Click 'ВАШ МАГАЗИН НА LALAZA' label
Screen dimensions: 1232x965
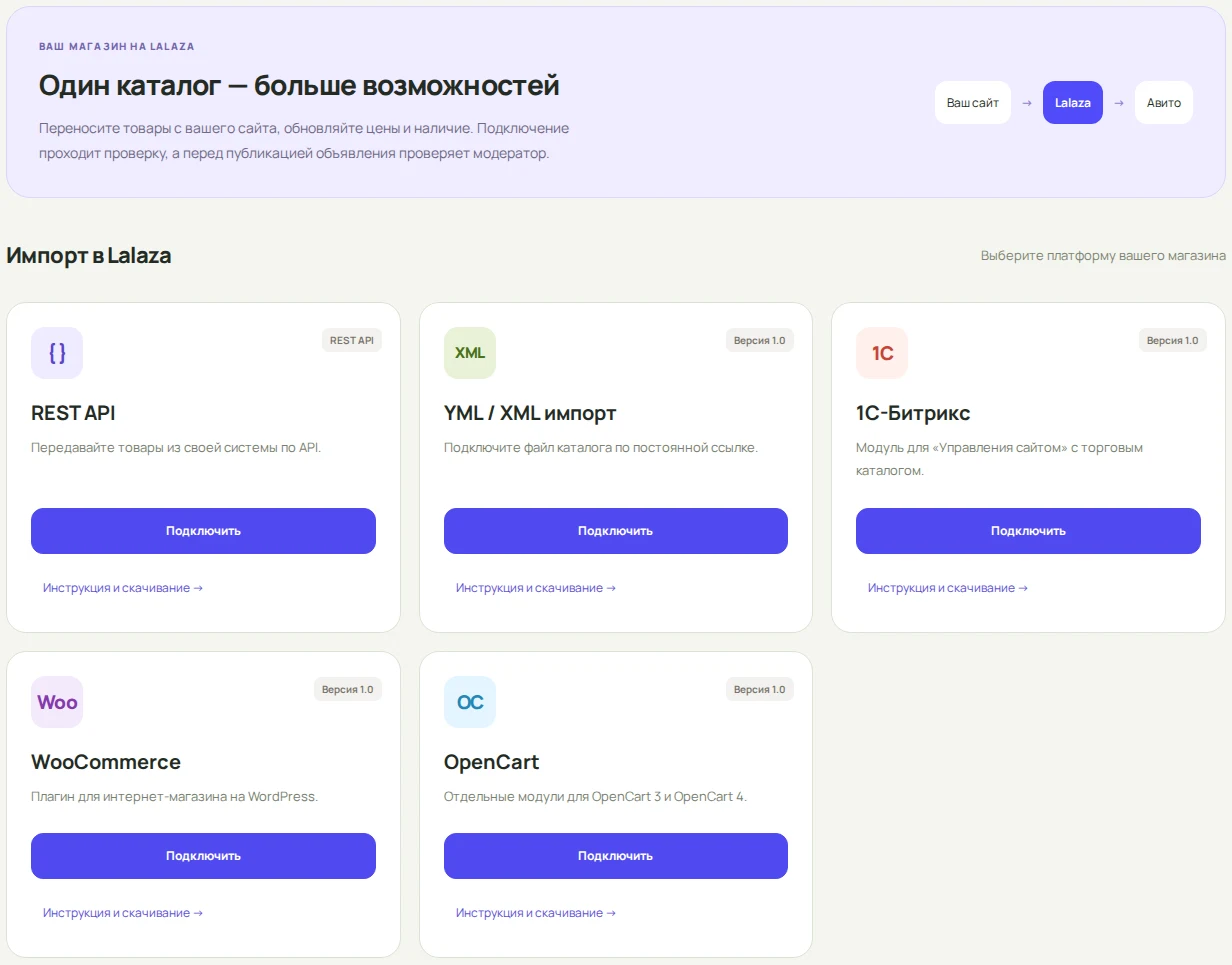[x=117, y=46]
